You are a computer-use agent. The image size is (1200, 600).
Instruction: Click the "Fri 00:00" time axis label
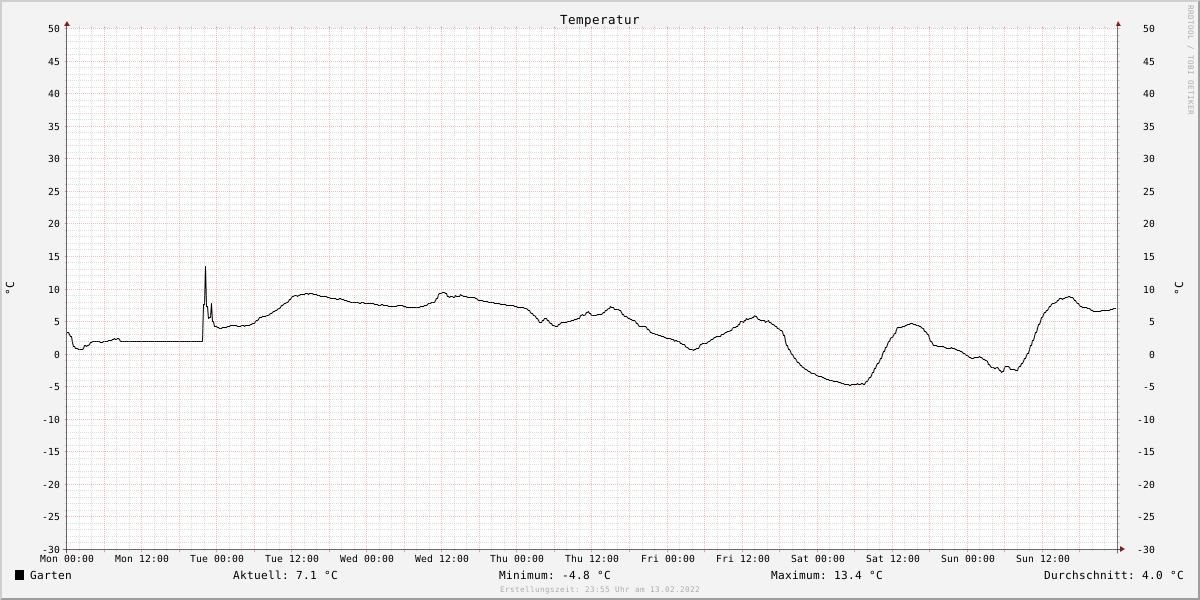(668, 559)
